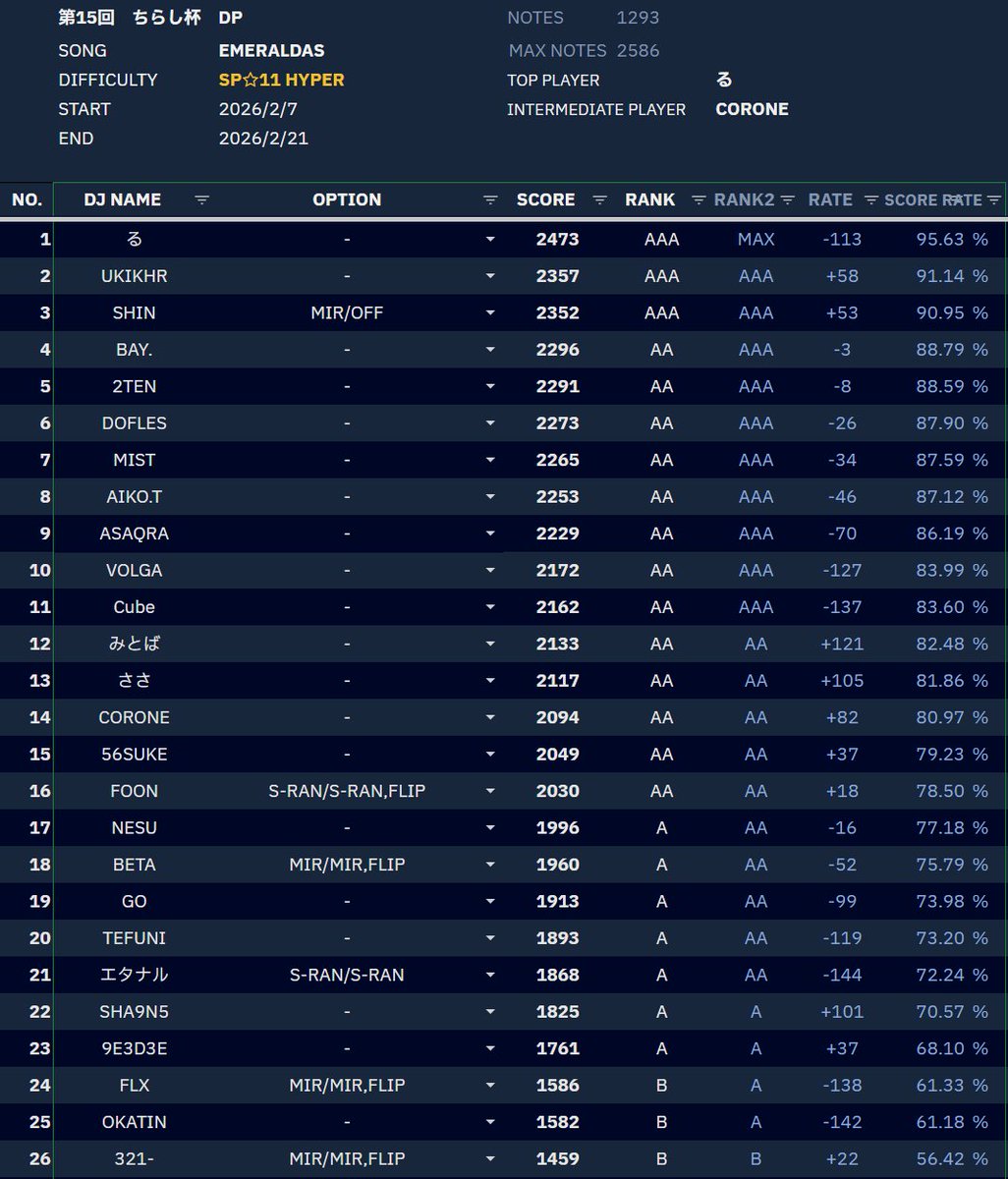The image size is (1008, 1179).
Task: Select end date 2026/2/21
Action: click(264, 139)
